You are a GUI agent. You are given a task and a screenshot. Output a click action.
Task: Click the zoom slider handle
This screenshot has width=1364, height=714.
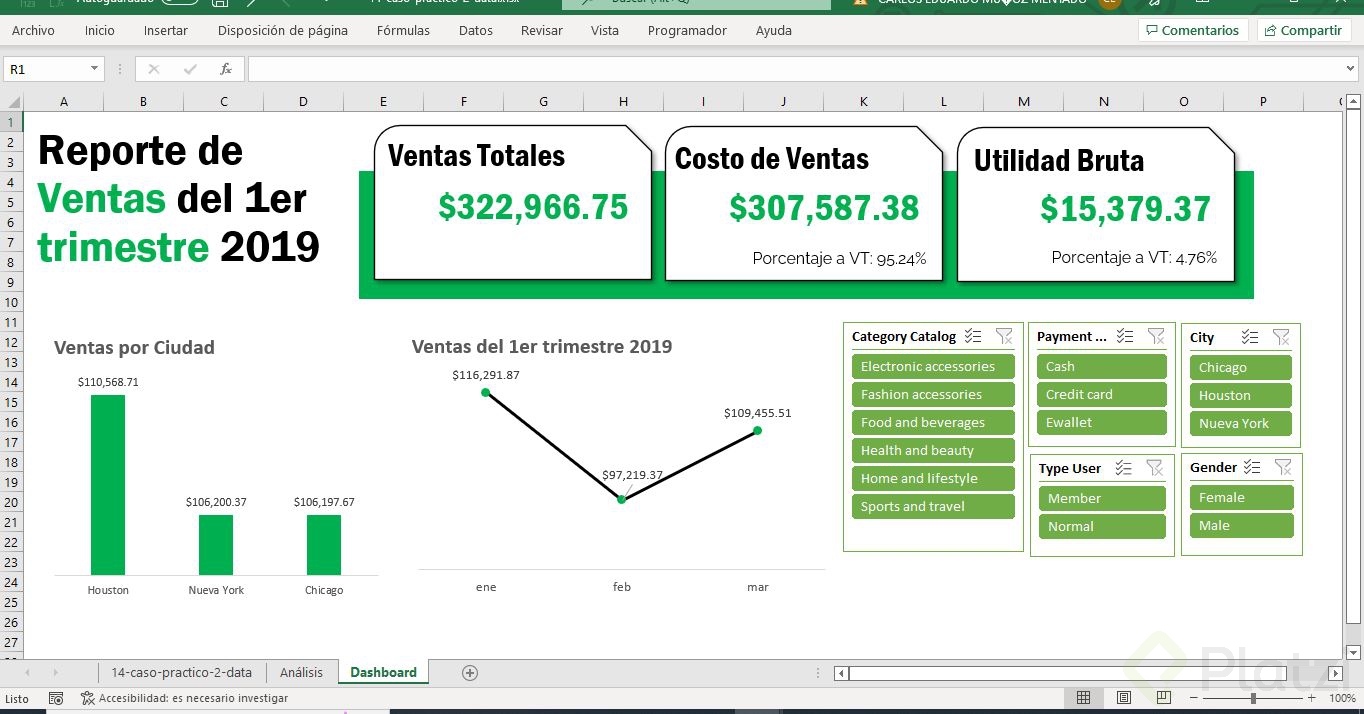(1253, 698)
